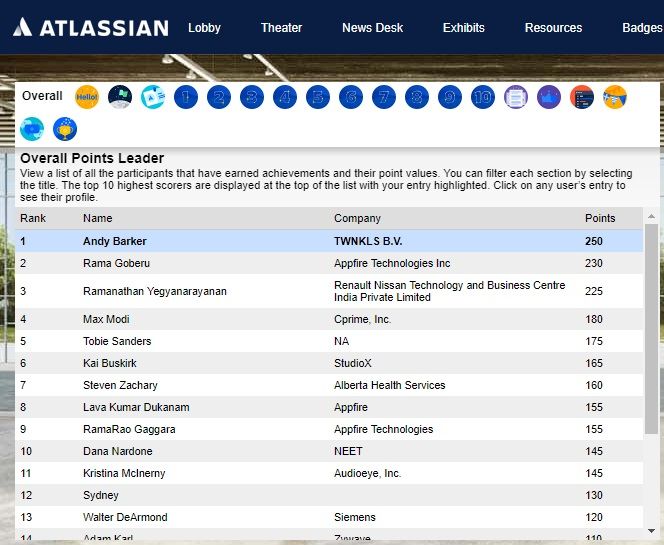Click the 225 points value
The width and height of the screenshot is (664, 545).
(x=594, y=291)
